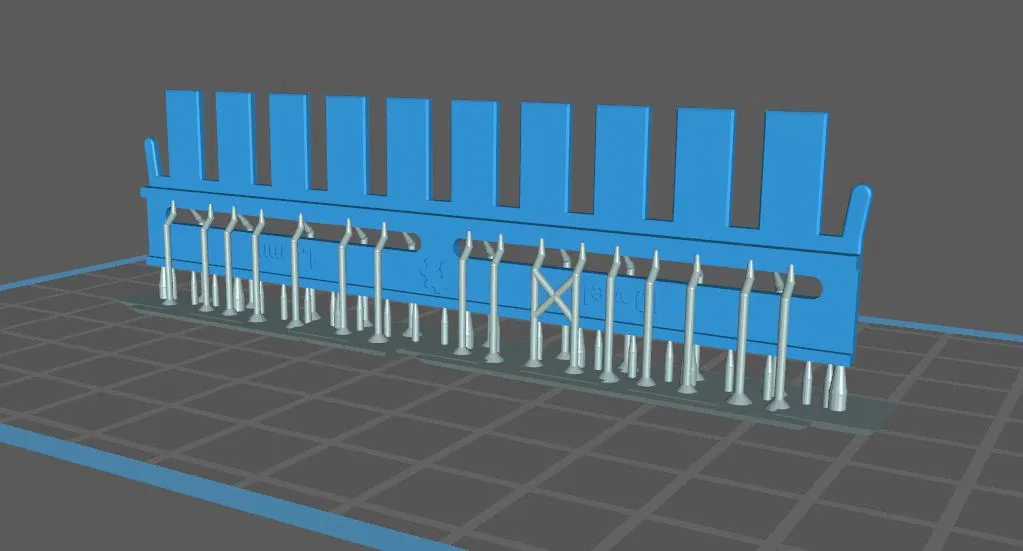1023x551 pixels.
Task: Click the narrowest leftmost blue tooth
Action: point(185,135)
